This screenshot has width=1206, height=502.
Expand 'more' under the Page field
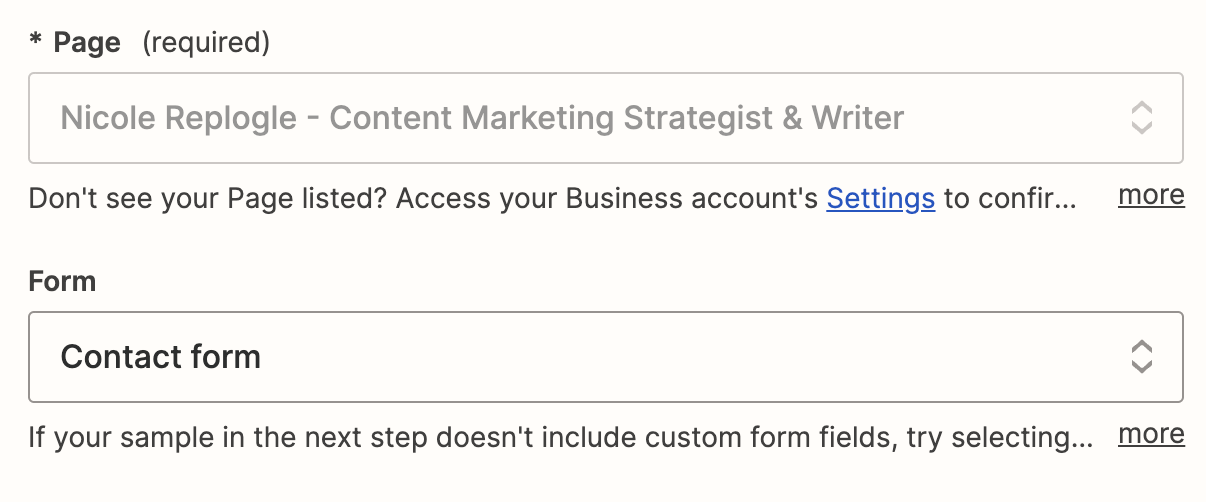[x=1151, y=195]
